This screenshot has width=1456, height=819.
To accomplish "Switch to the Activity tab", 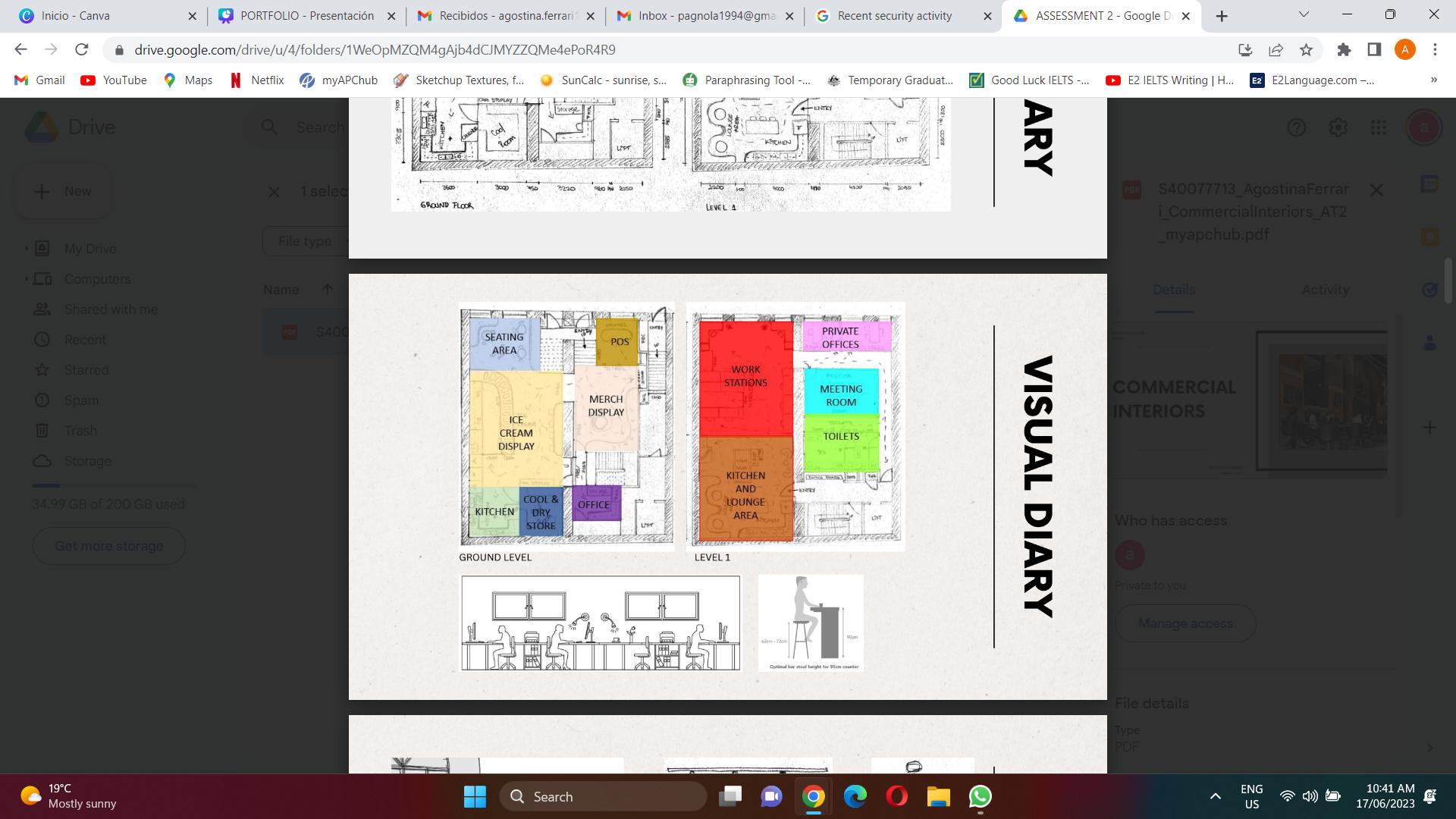I will 1325,290.
